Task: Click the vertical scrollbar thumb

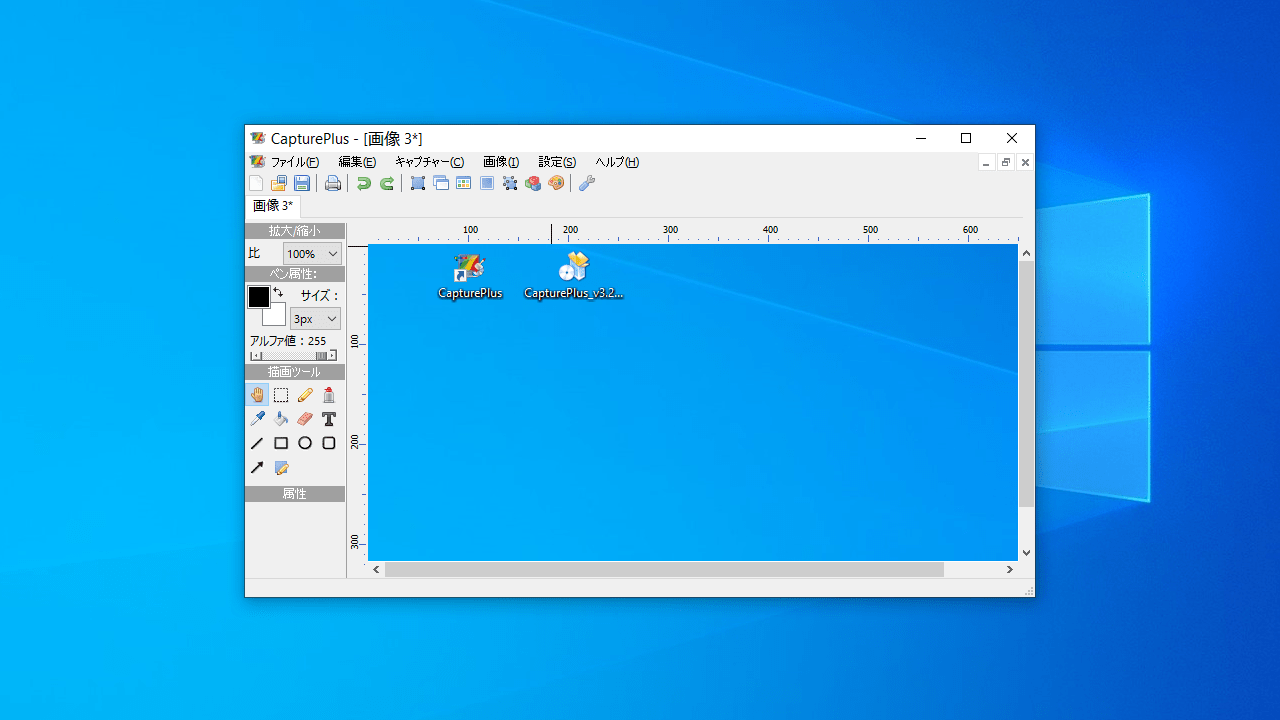Action: 1026,384
